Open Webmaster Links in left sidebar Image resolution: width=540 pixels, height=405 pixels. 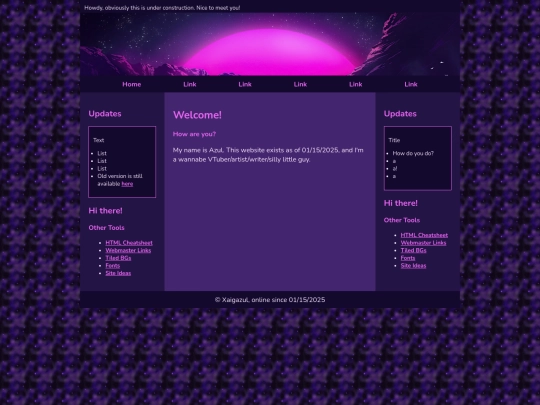pos(128,250)
